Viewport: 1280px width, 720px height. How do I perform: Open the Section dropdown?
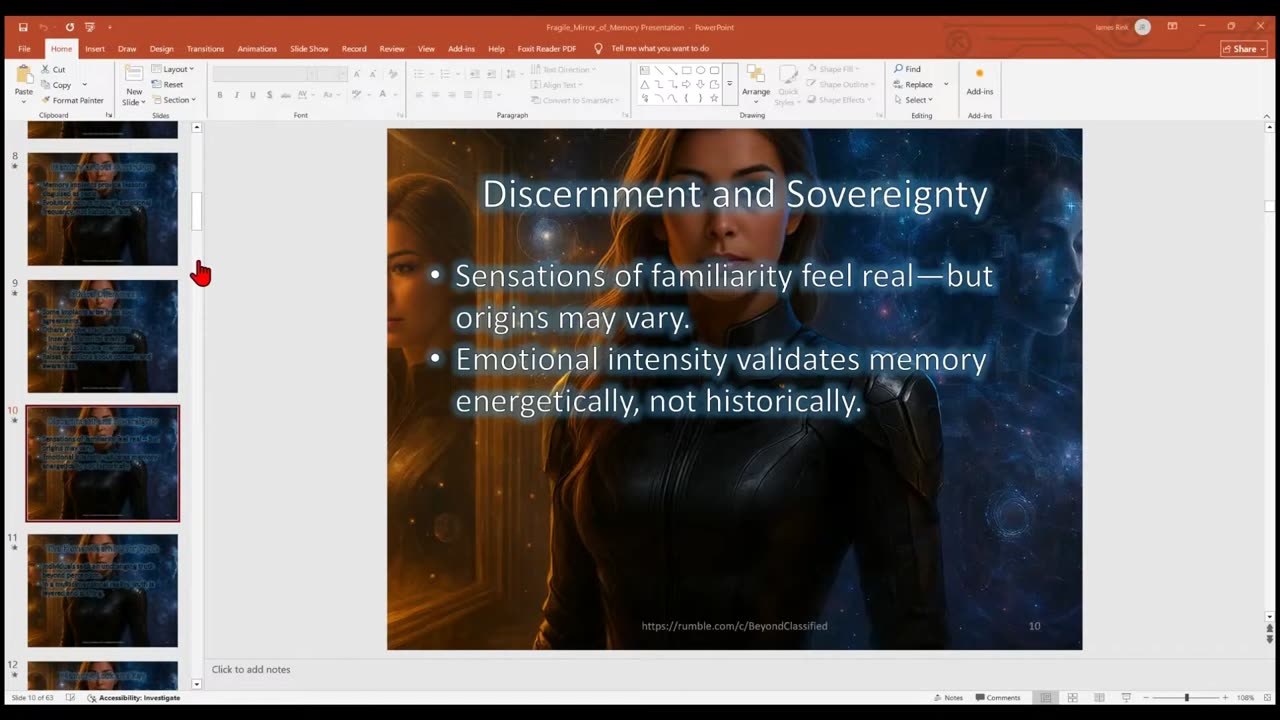pos(174,100)
